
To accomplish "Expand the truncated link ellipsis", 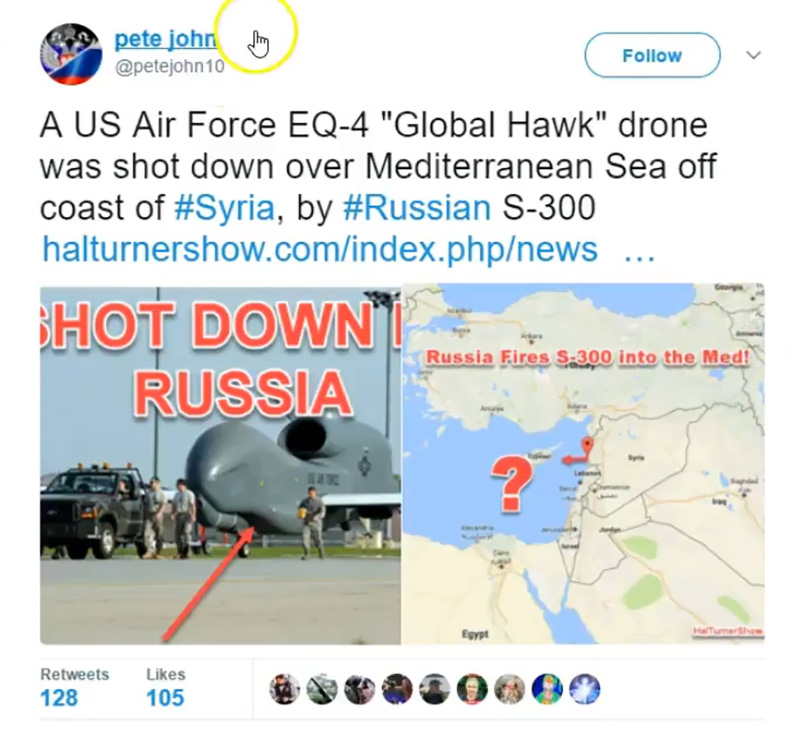I will [x=640, y=255].
